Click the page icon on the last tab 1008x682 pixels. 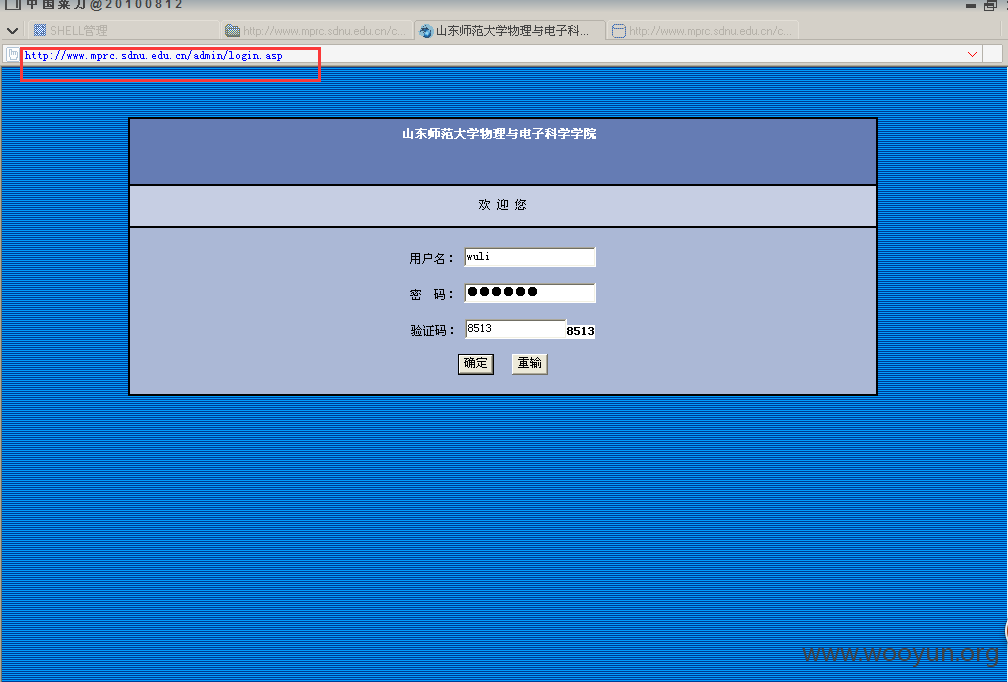[x=618, y=31]
